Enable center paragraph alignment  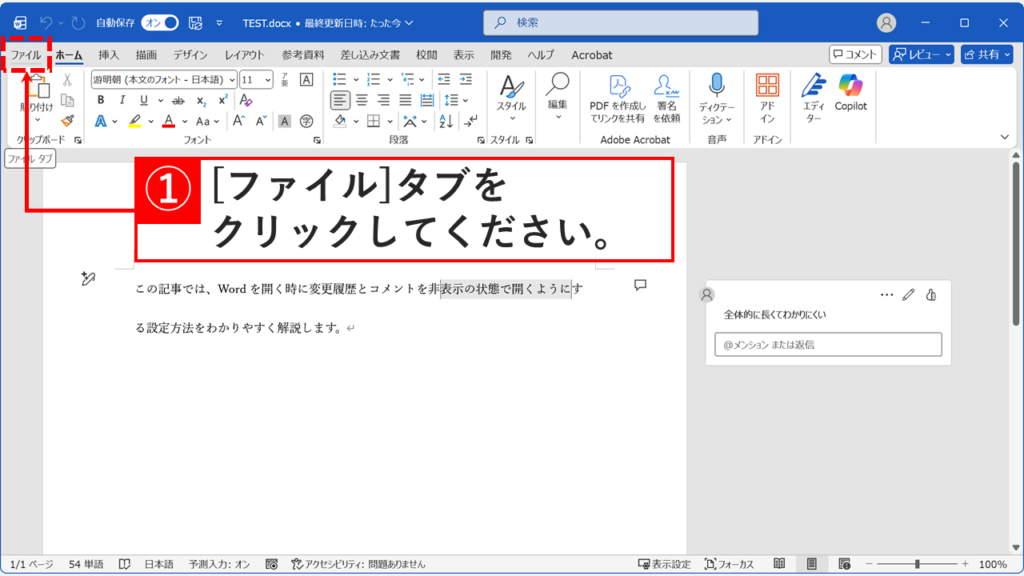tap(361, 99)
